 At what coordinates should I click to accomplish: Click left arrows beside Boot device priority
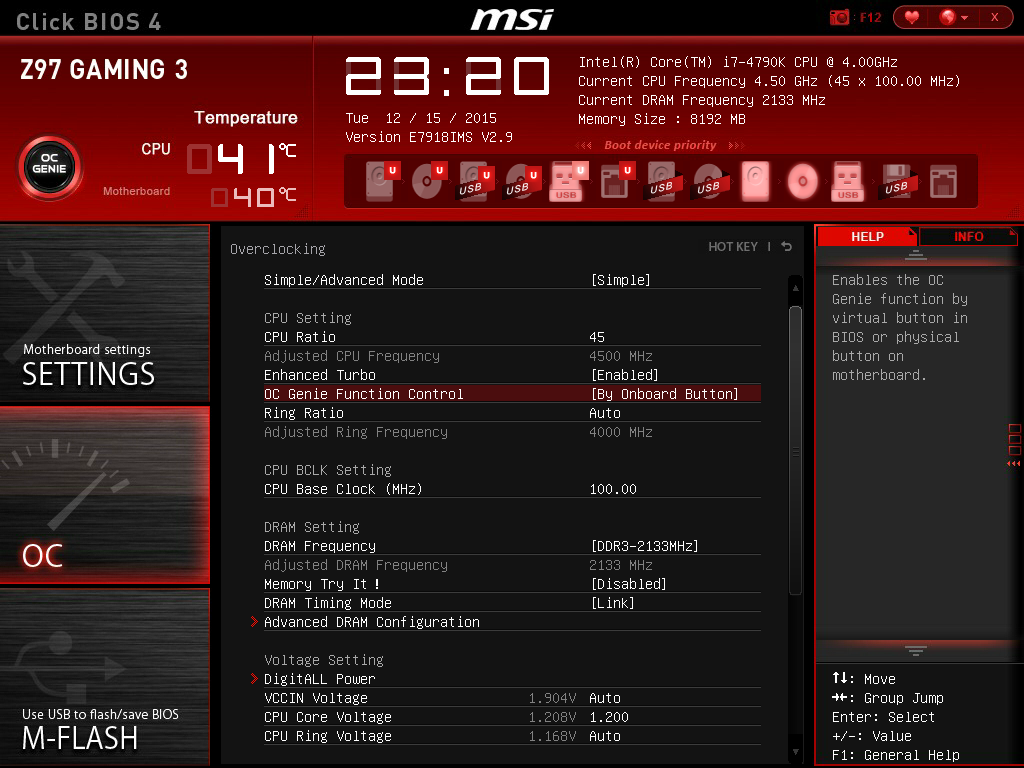584,145
